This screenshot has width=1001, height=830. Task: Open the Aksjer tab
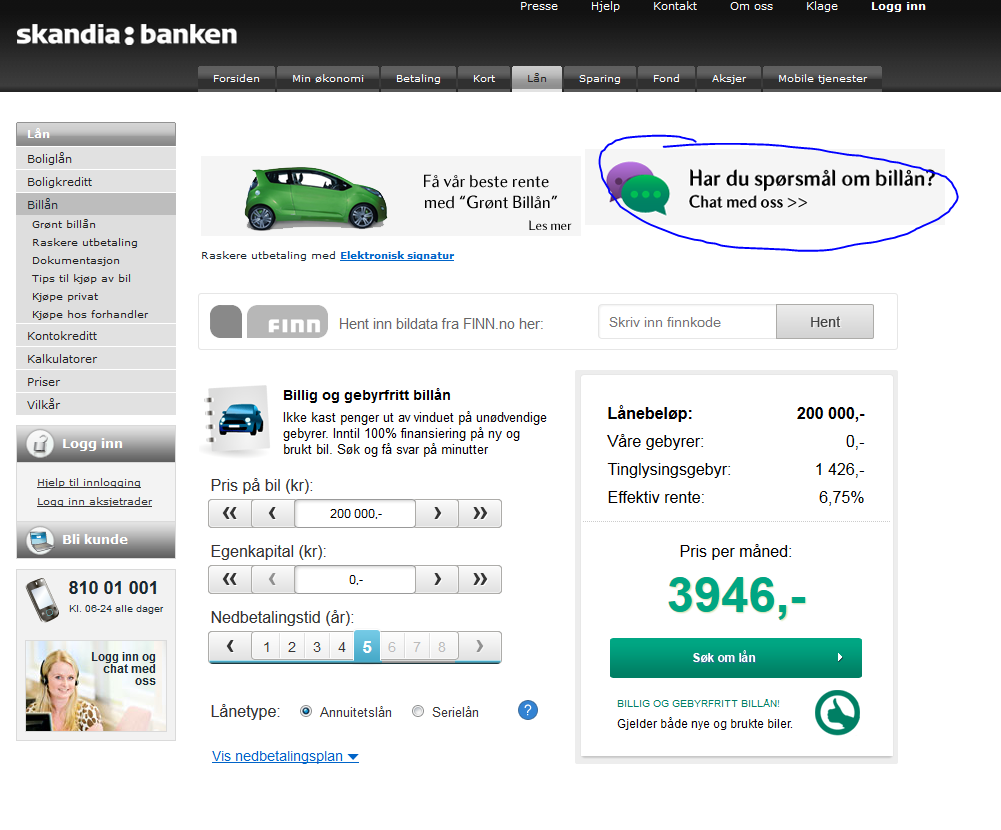coord(729,79)
